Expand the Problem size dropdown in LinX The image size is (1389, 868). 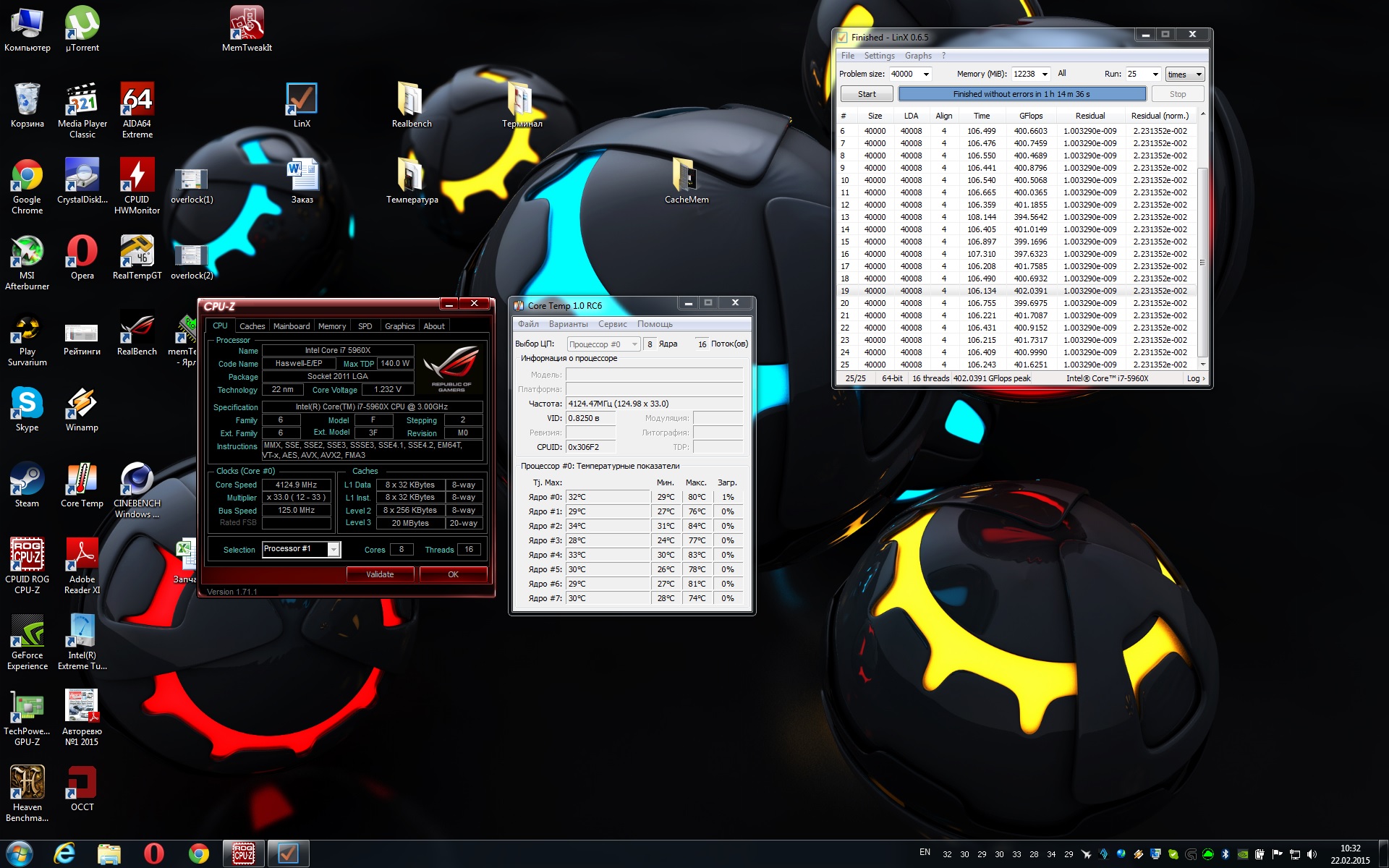click(926, 74)
